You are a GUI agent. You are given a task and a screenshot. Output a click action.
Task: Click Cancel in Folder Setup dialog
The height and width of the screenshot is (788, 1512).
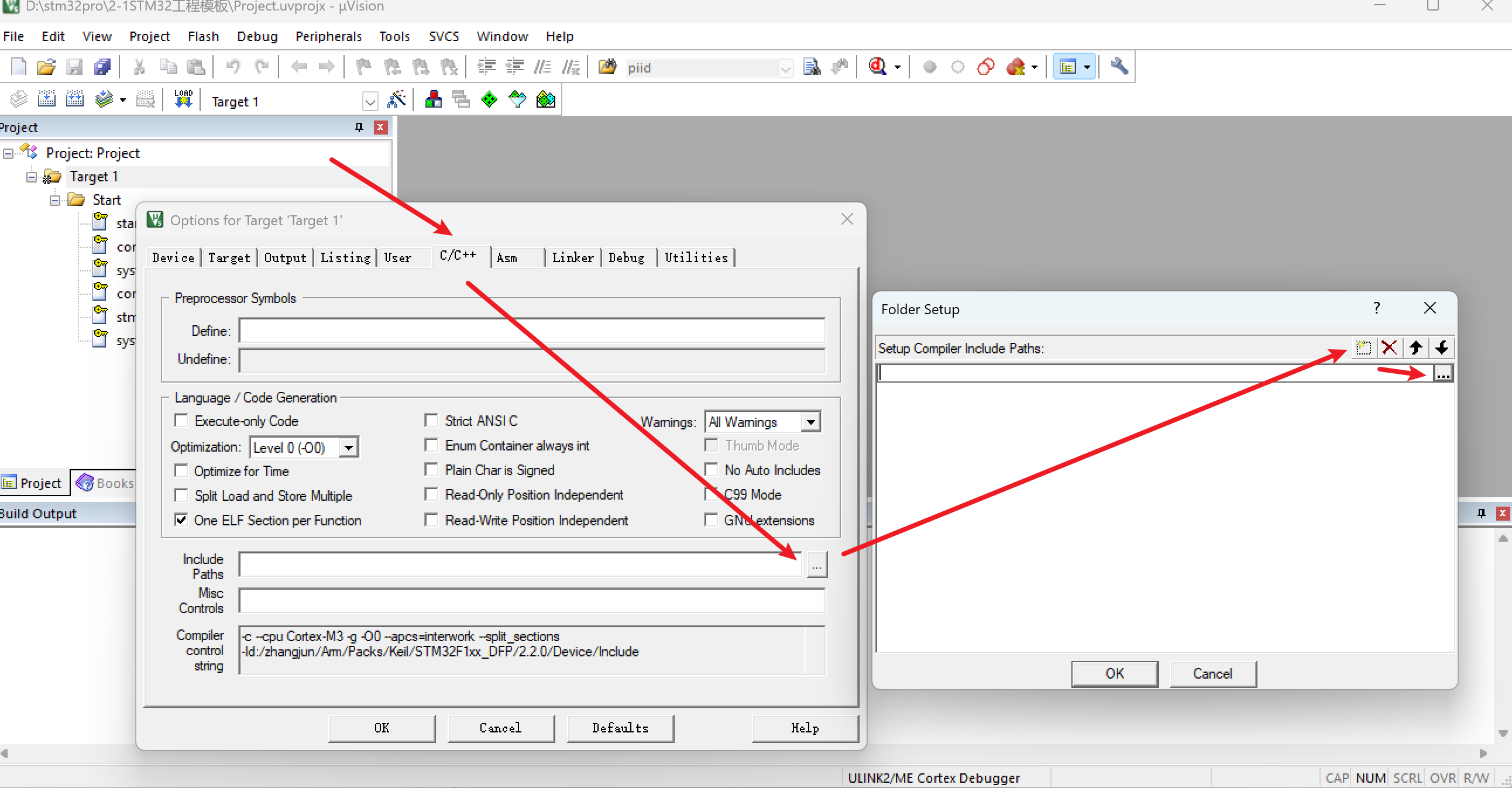point(1212,673)
